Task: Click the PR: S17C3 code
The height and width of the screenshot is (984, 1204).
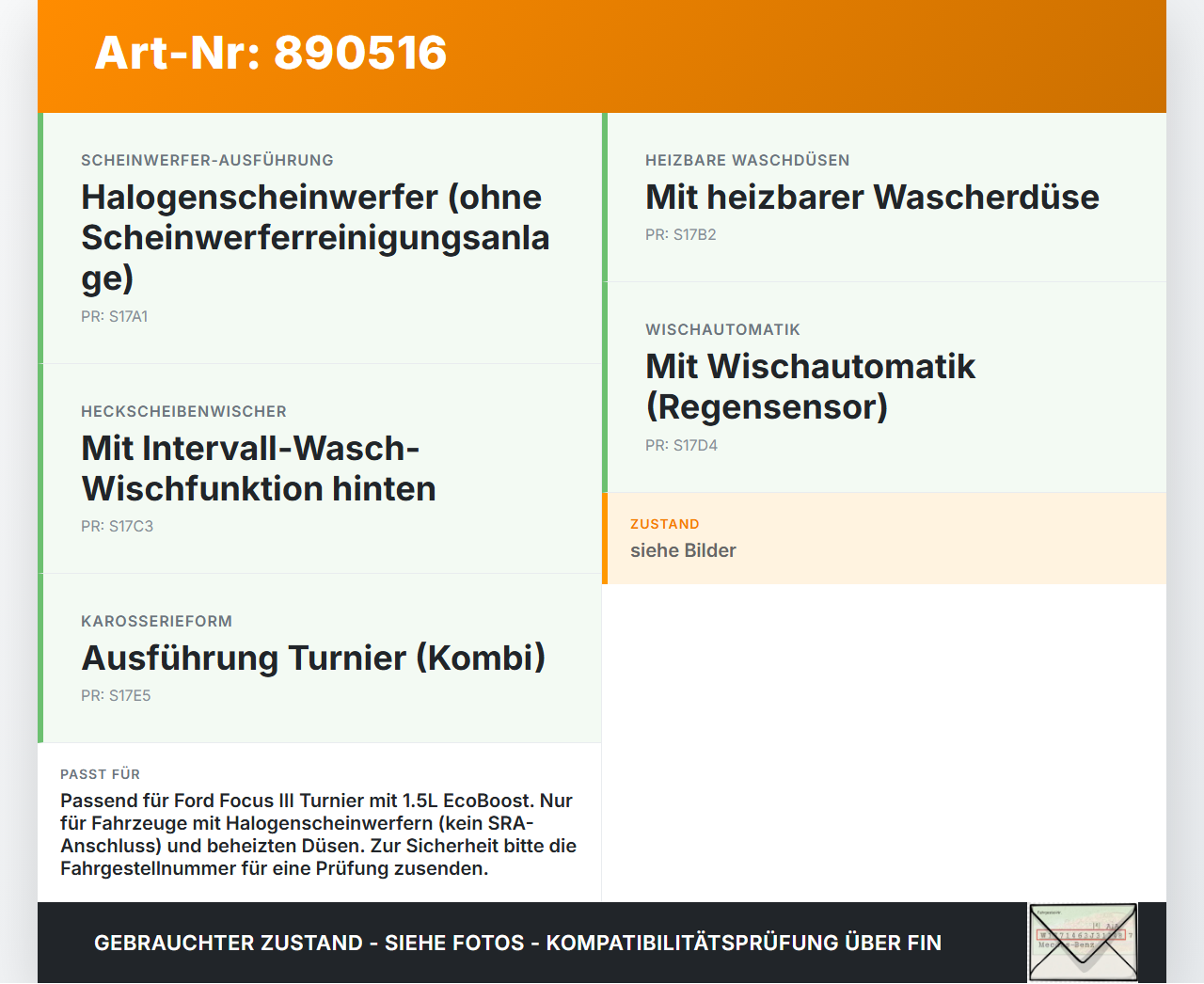Action: point(117,527)
